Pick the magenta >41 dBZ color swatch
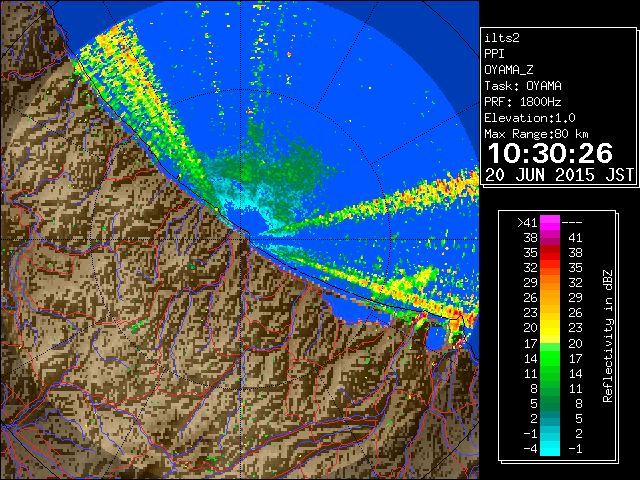This screenshot has width=640, height=480. click(550, 223)
